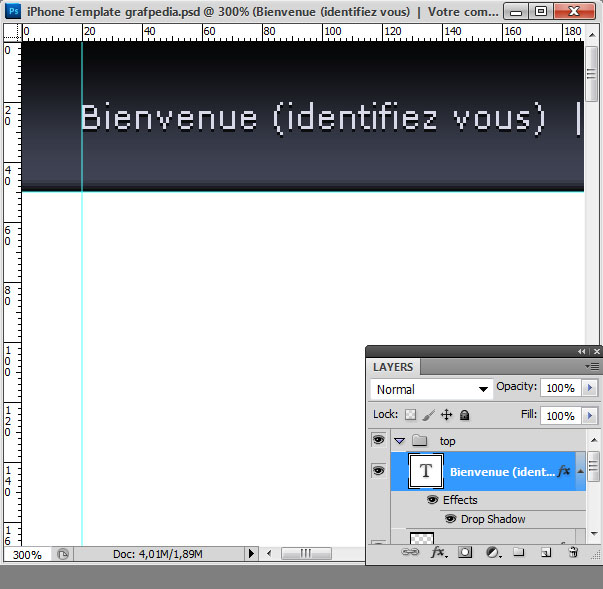Click the Effects label
The width and height of the screenshot is (603, 589).
(x=460, y=500)
